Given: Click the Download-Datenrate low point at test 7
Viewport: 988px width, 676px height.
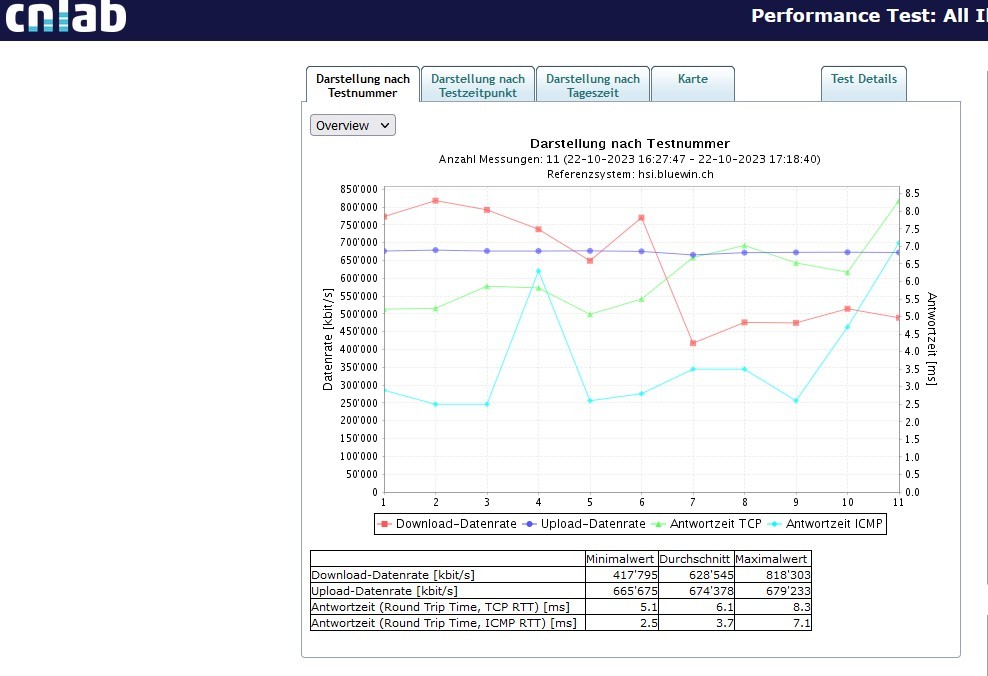Looking at the screenshot, I should 693,343.
